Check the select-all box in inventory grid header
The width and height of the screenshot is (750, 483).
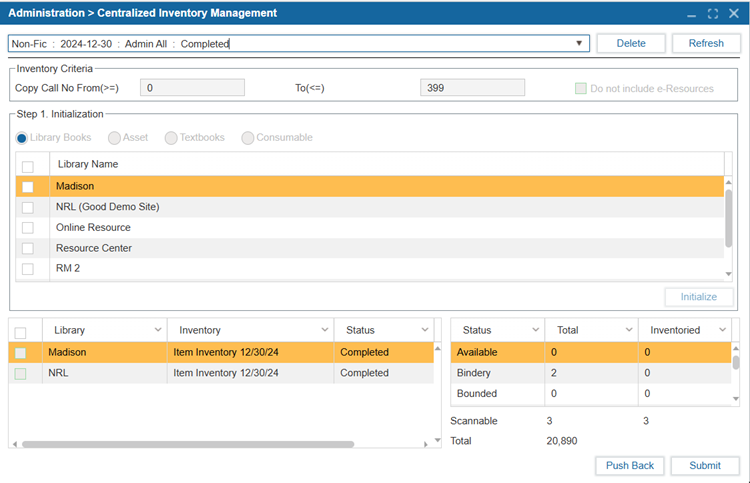pyautogui.click(x=20, y=332)
